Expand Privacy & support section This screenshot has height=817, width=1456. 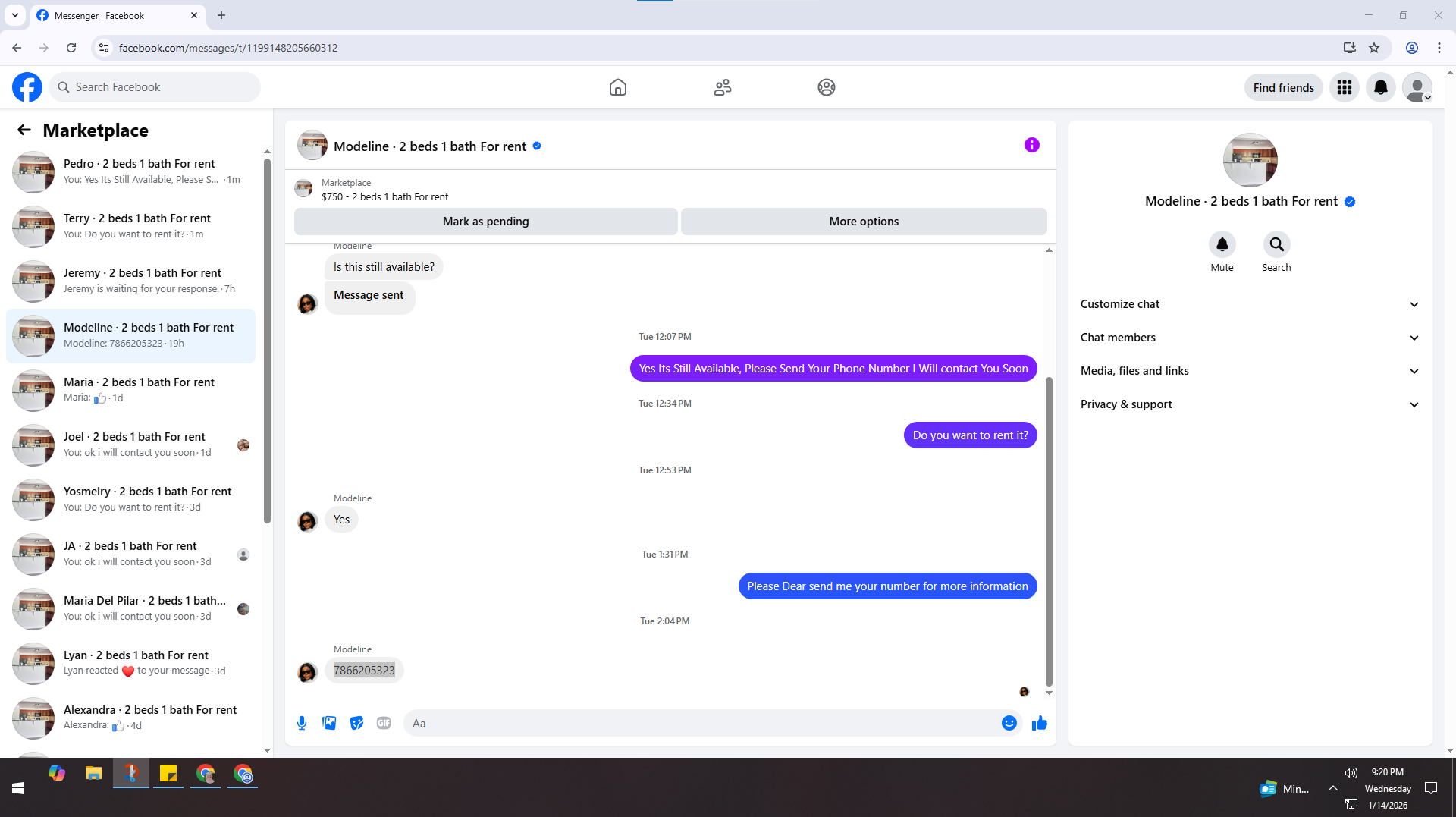(1250, 404)
